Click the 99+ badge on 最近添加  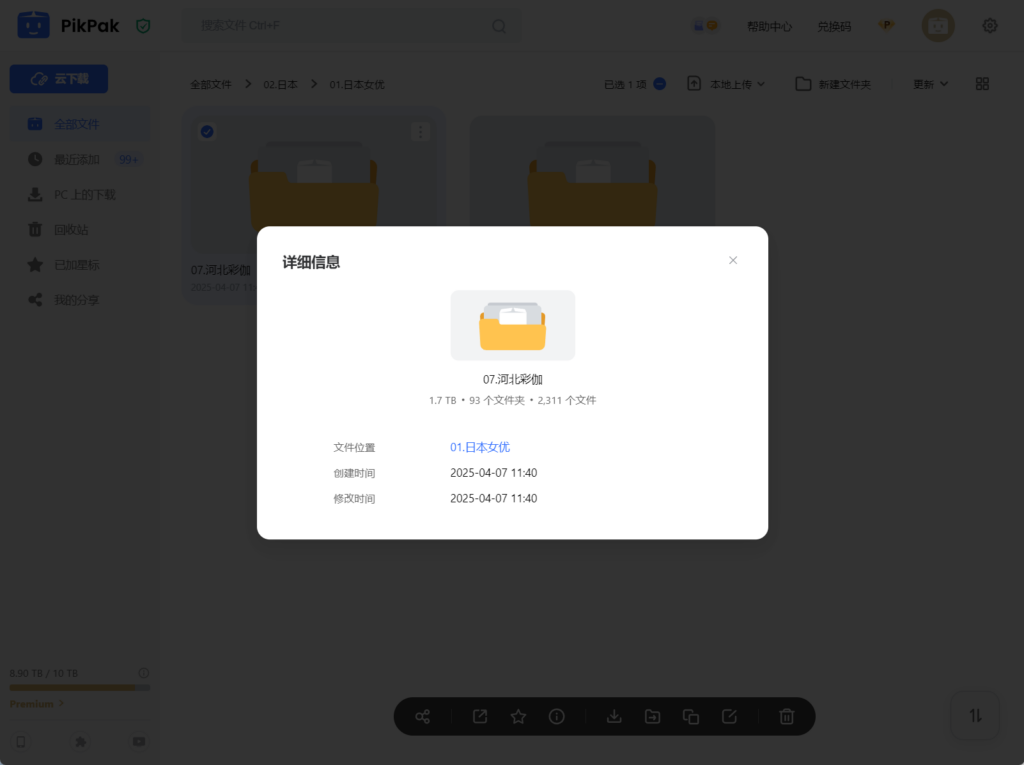[x=128, y=159]
